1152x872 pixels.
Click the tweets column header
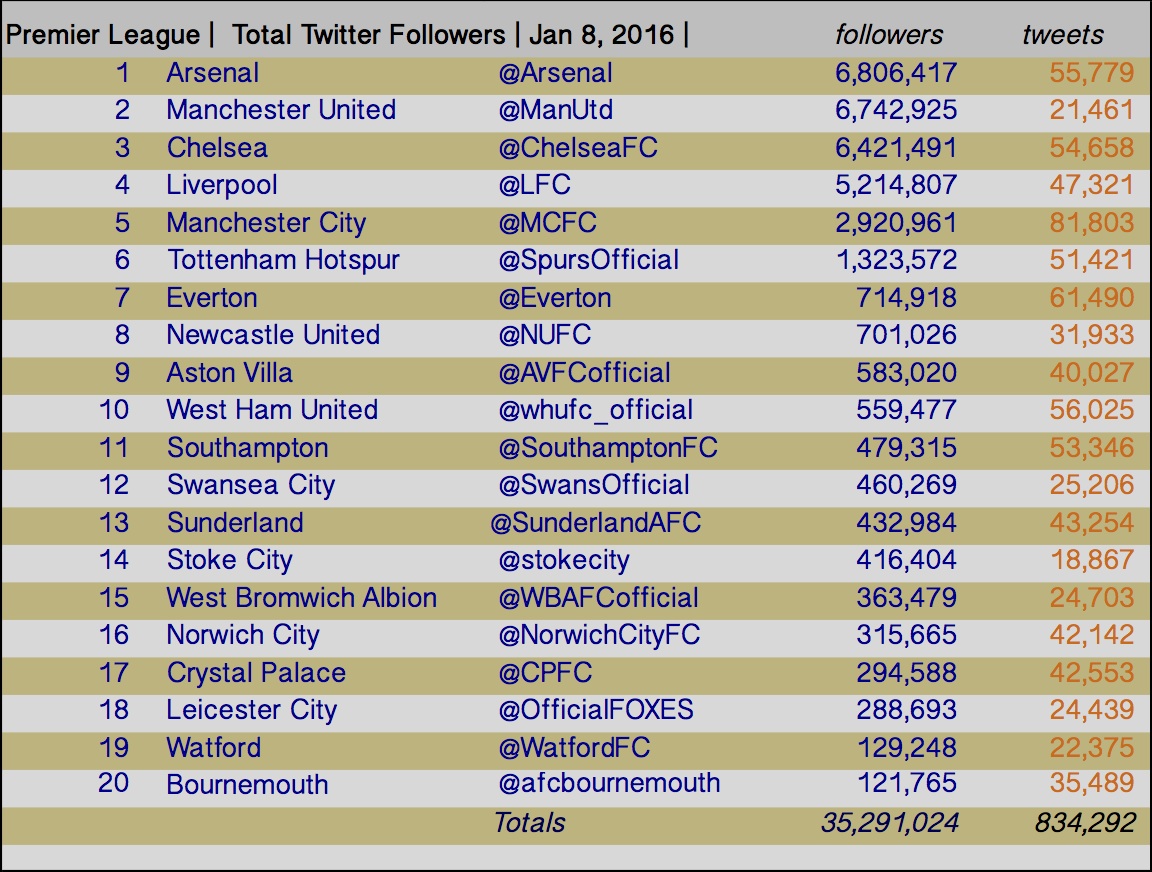tap(1062, 35)
